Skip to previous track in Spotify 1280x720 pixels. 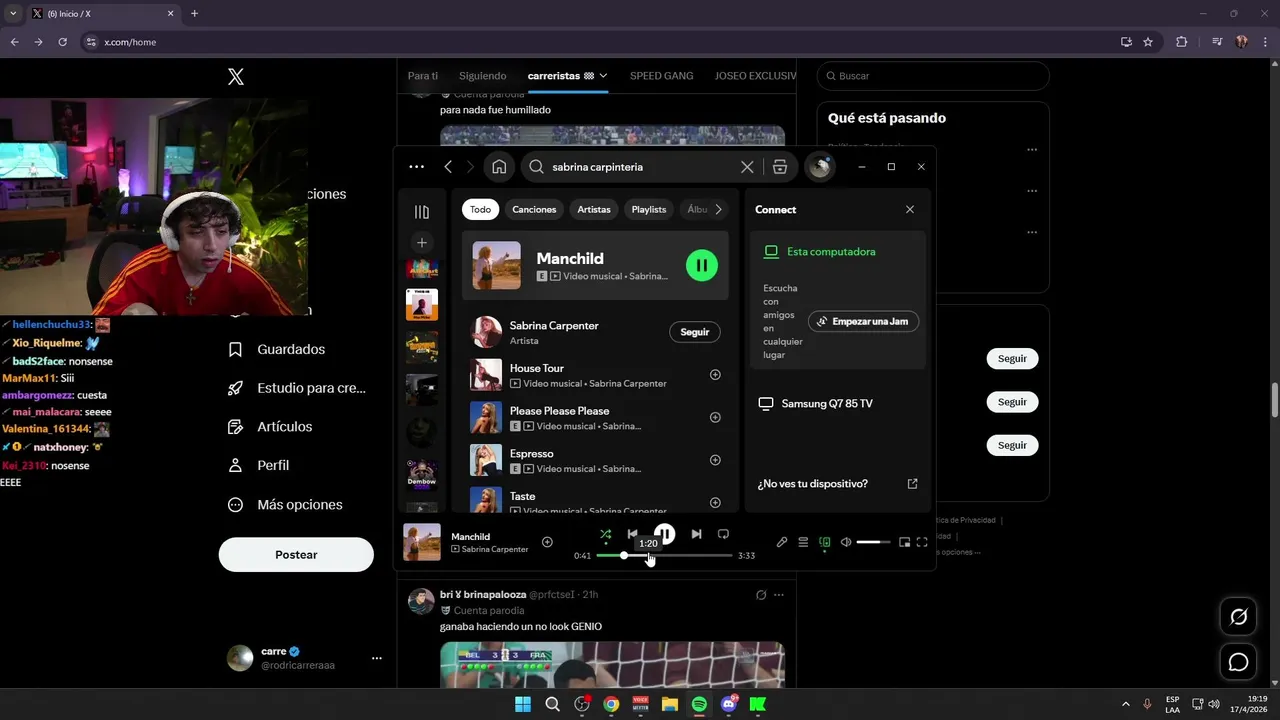[x=632, y=534]
